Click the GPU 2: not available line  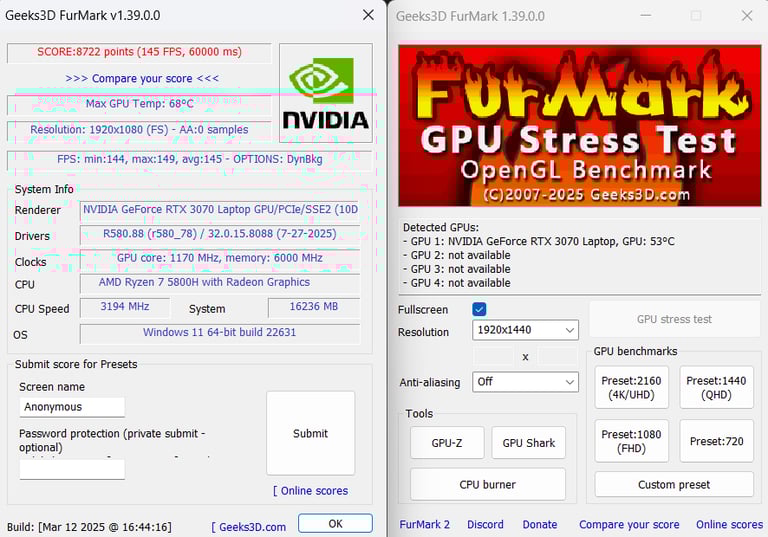(456, 255)
